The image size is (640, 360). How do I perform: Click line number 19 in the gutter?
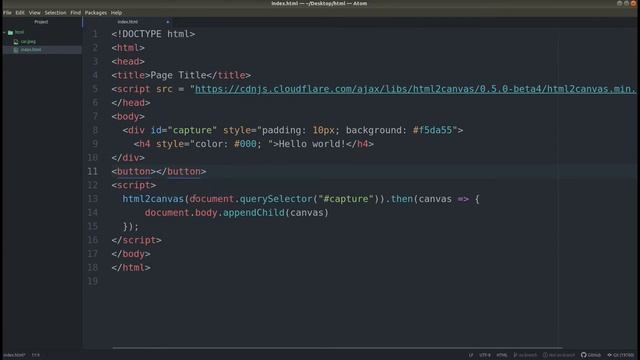[93, 281]
